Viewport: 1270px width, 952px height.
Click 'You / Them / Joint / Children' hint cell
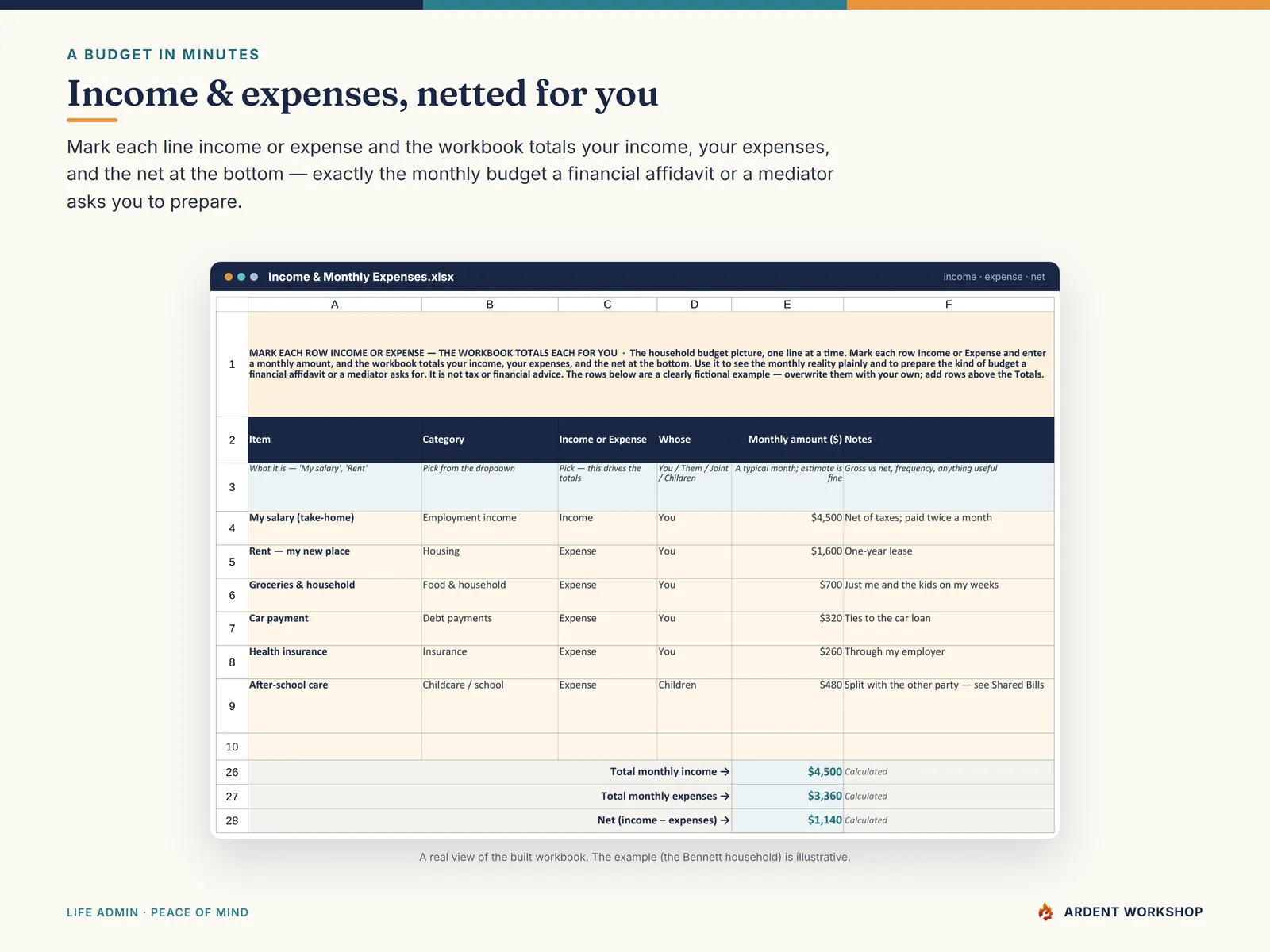click(695, 487)
